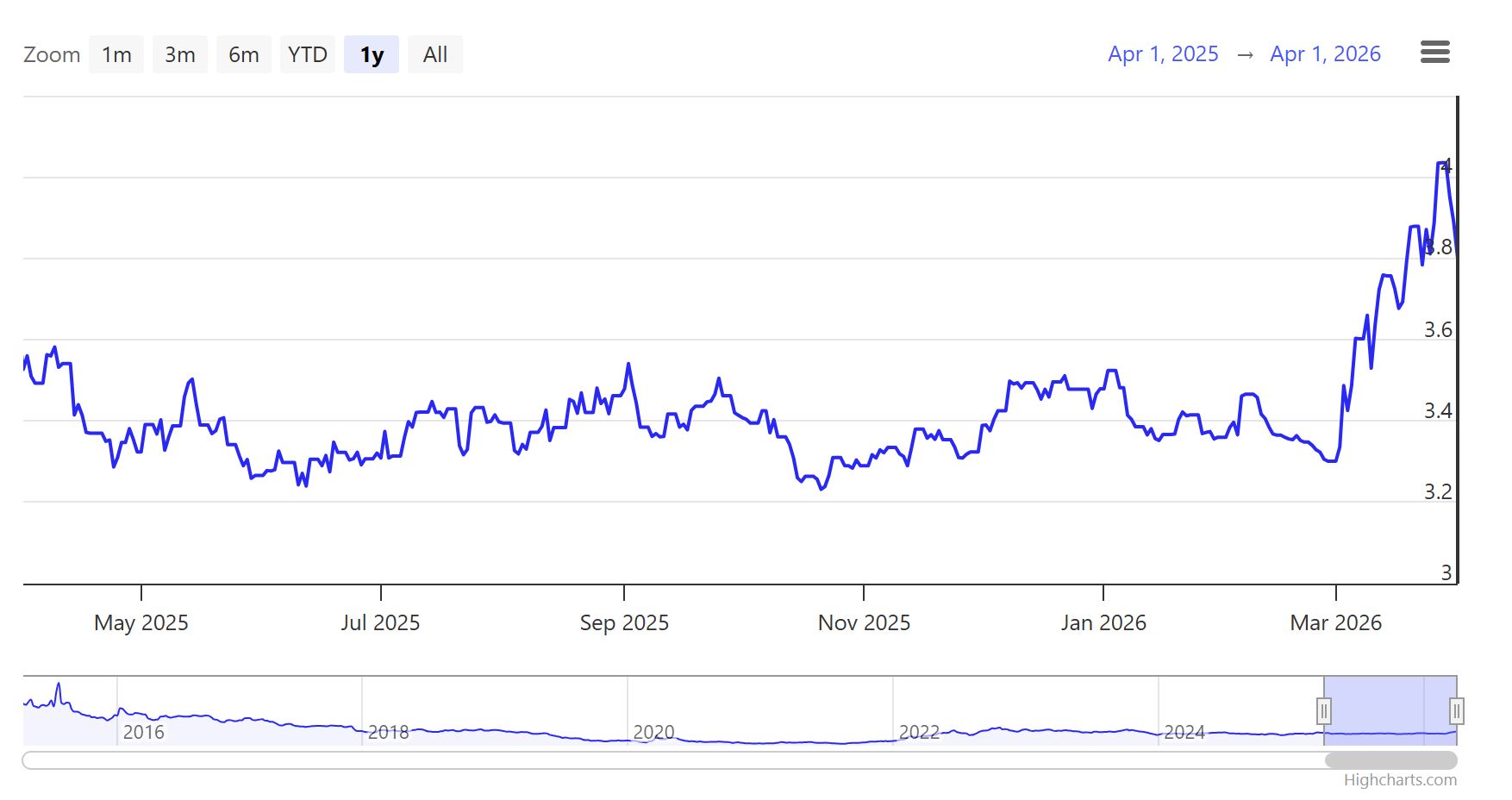
Task: Click the horizontal scrollbar thumb
Action: click(x=1390, y=760)
